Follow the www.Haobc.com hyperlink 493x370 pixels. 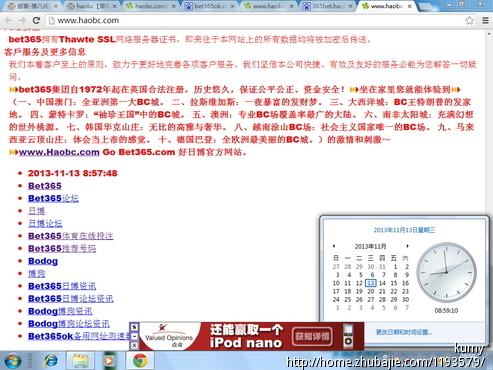59,152
